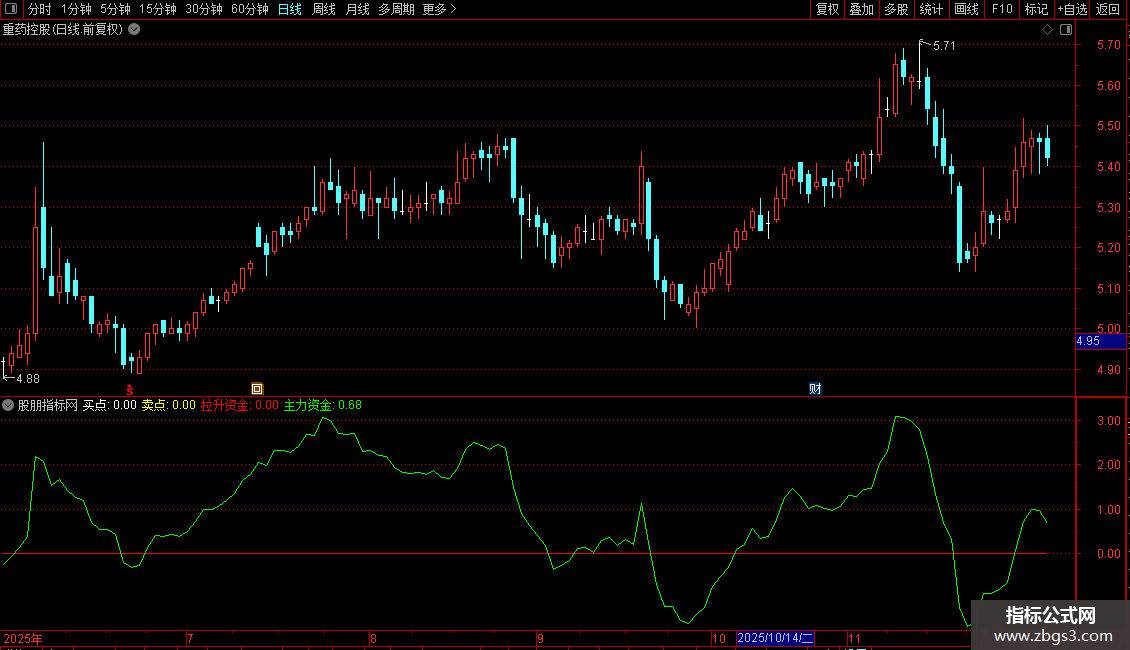The width and height of the screenshot is (1130, 650).
Task: Toggle the side panel icon at top right
Action: pos(1066,30)
